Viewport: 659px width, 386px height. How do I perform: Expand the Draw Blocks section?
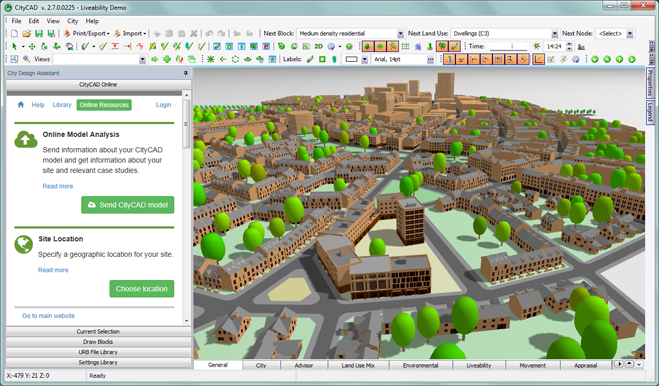[x=98, y=342]
